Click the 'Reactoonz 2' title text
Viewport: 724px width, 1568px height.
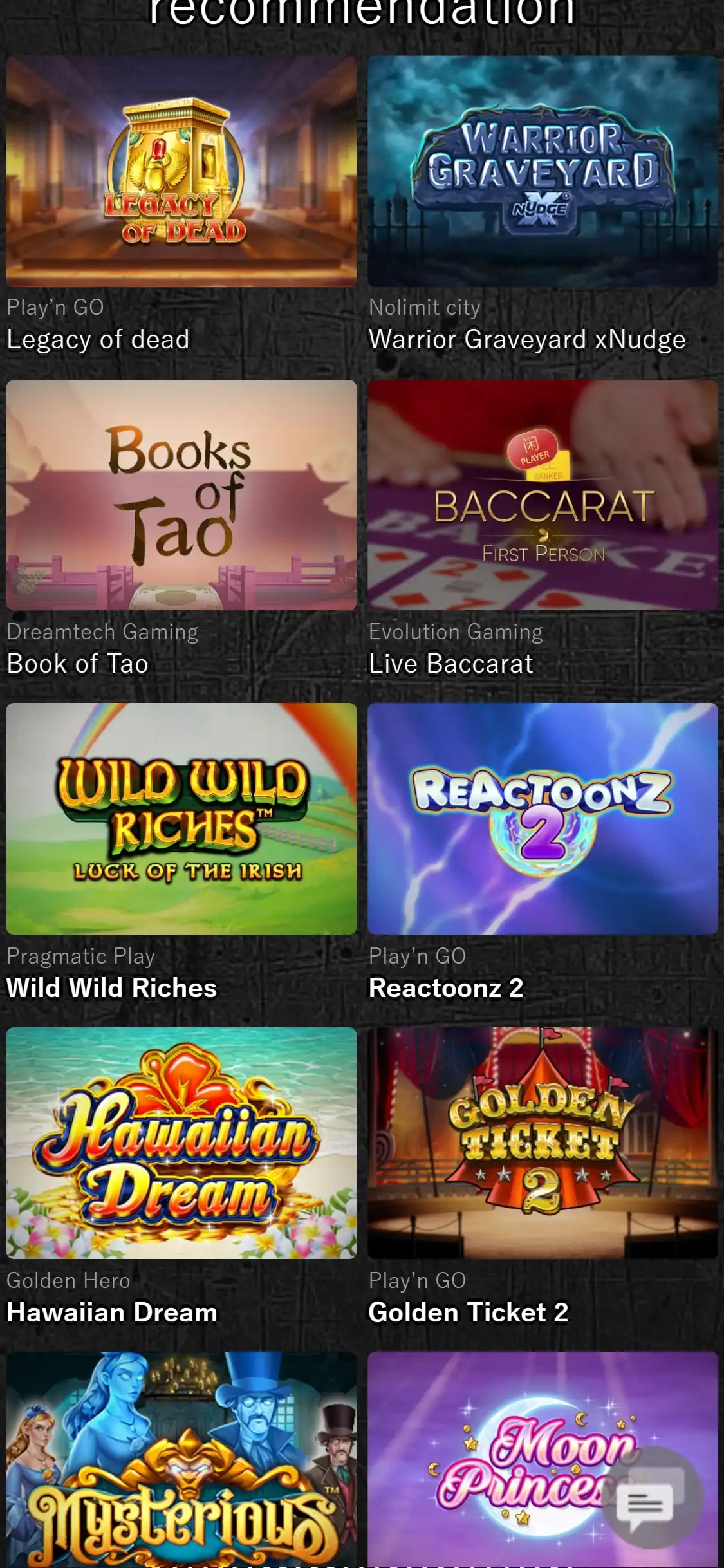[x=446, y=988]
